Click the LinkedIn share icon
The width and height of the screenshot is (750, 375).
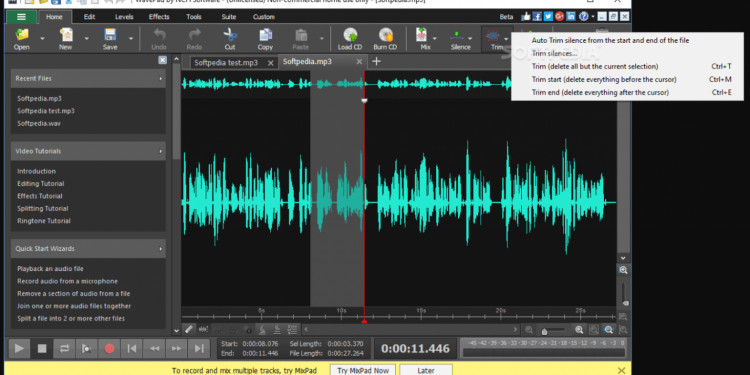[x=571, y=16]
